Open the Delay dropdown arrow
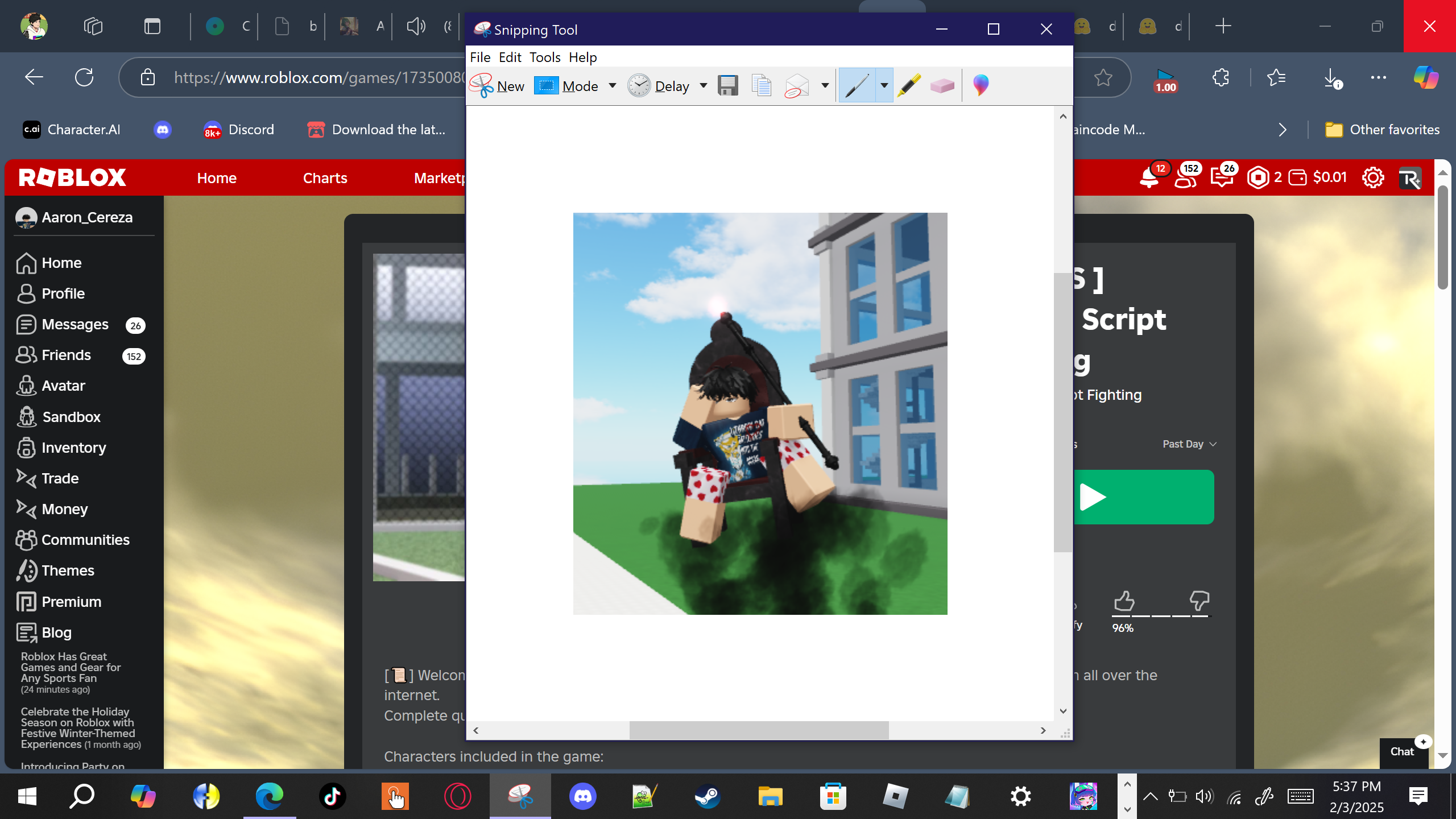Viewport: 1456px width, 819px height. coord(704,86)
